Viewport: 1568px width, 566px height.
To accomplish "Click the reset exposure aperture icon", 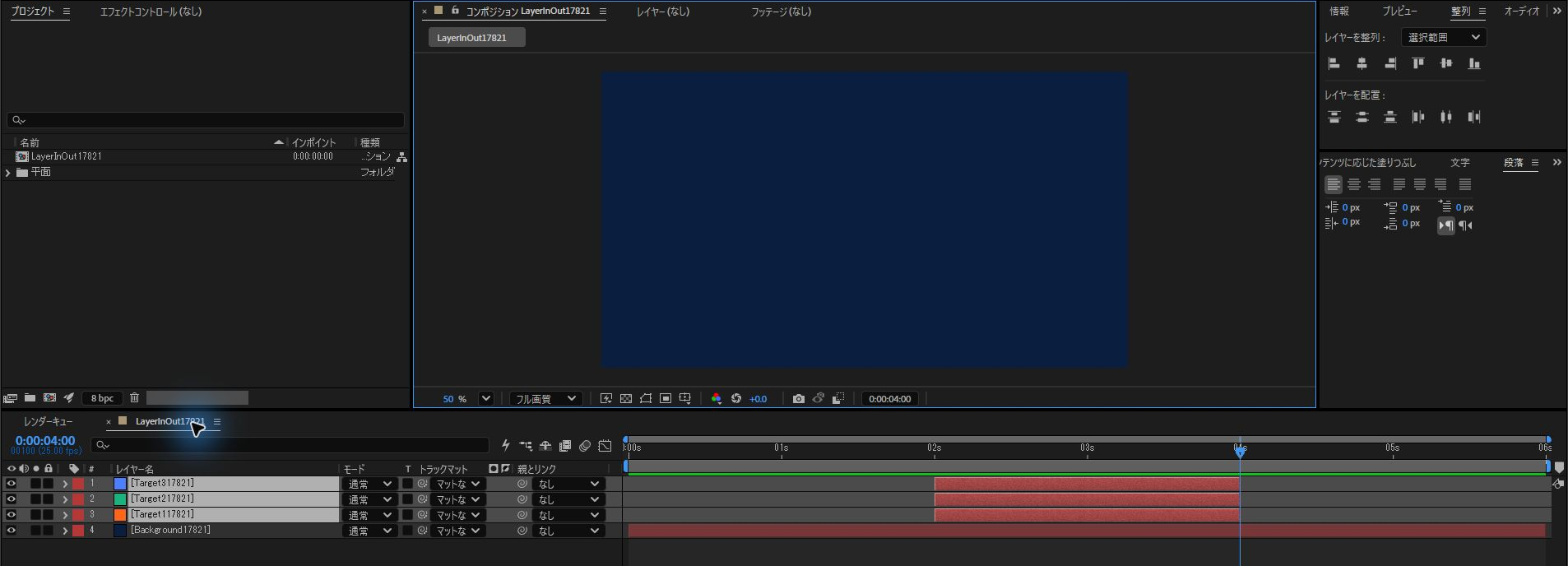I will [736, 399].
